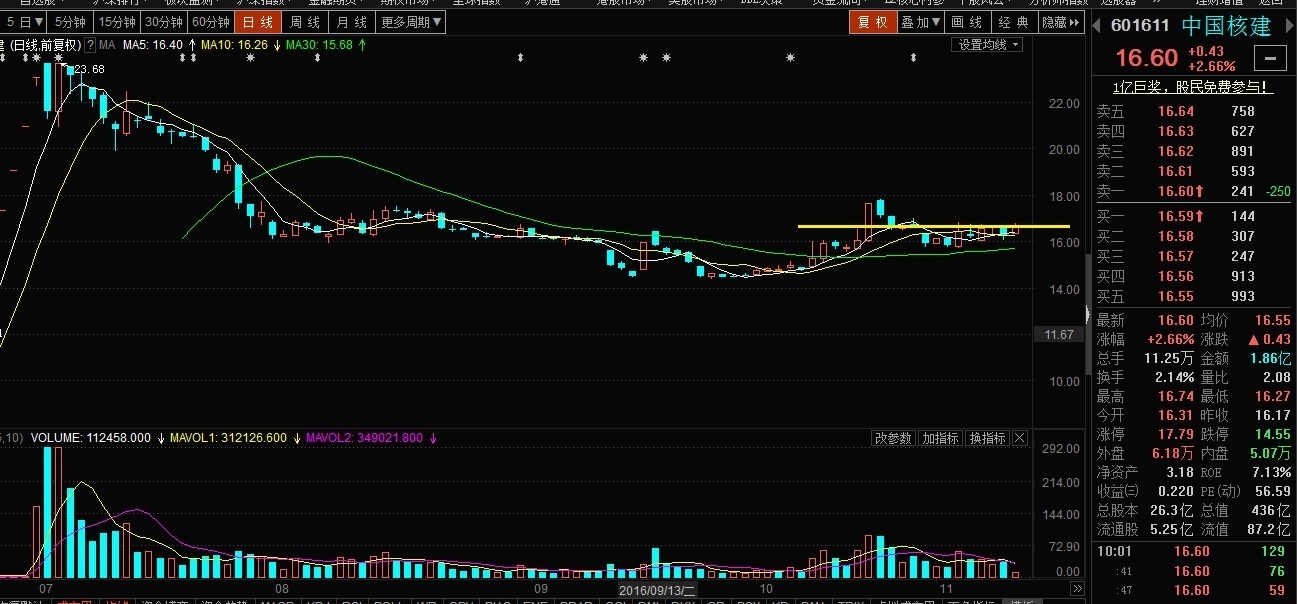The height and width of the screenshot is (604, 1297).
Task: Click the PE(动) 56.59 value
Action: (x=1273, y=491)
